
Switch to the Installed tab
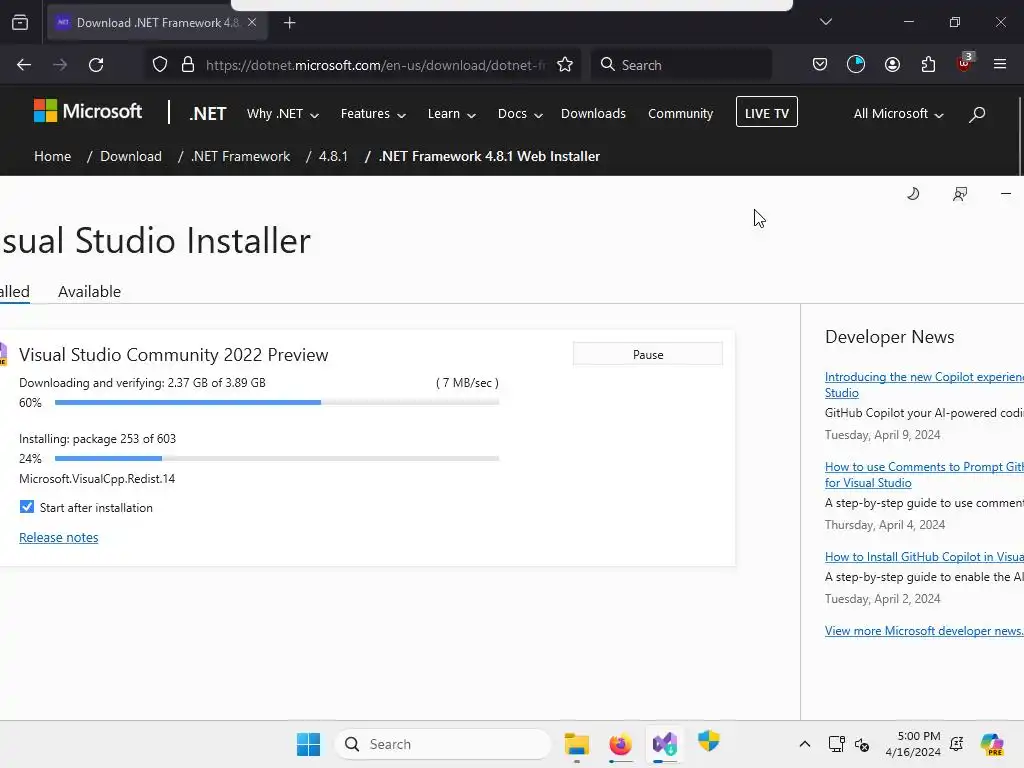14,291
